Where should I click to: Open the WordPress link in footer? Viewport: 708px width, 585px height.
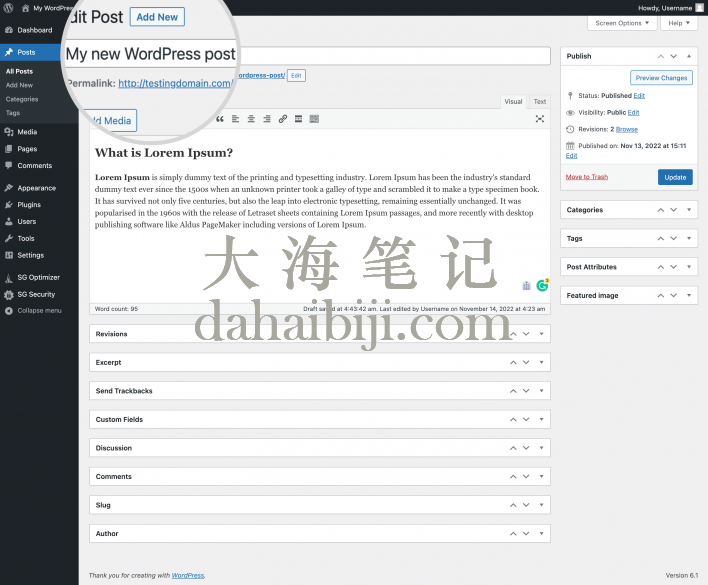(x=188, y=576)
